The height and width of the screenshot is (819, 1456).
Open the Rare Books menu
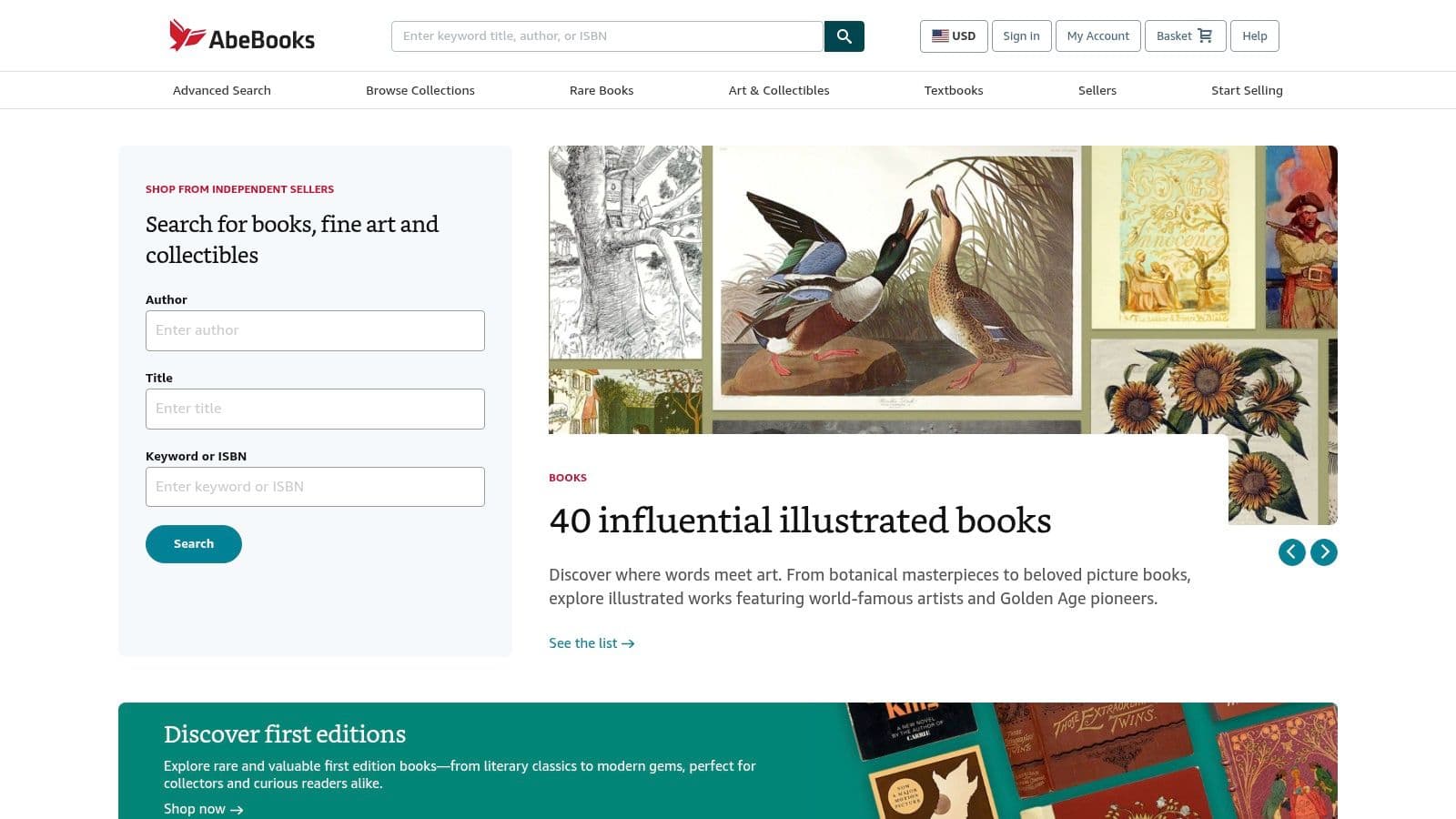[602, 90]
